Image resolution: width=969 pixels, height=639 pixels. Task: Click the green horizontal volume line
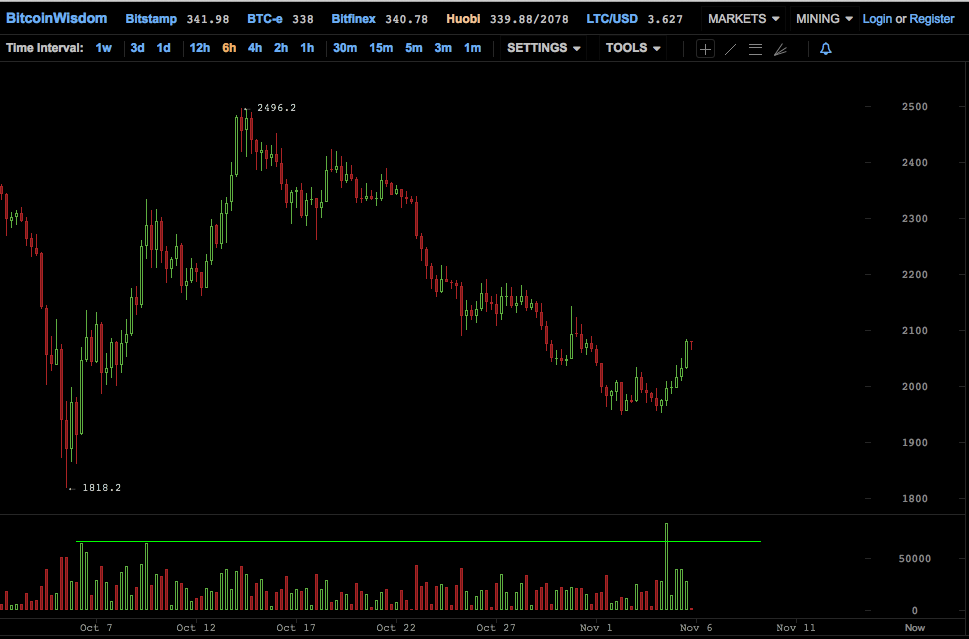418,541
